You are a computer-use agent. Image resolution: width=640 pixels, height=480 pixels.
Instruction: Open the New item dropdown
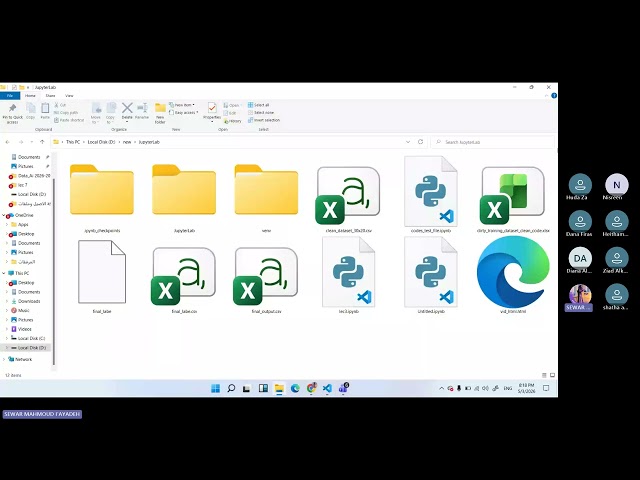[x=182, y=105]
